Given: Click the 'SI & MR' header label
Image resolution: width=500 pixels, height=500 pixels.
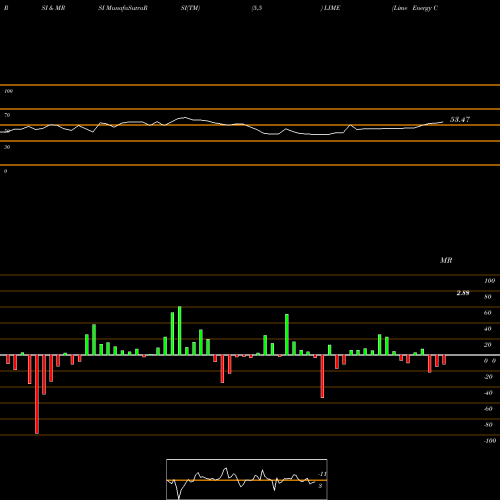Looking at the screenshot, I should coord(53,8).
